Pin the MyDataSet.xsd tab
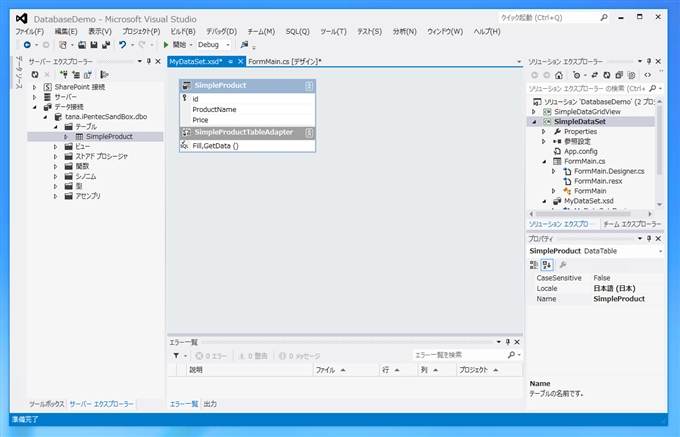The height and width of the screenshot is (437, 680). pyautogui.click(x=231, y=62)
